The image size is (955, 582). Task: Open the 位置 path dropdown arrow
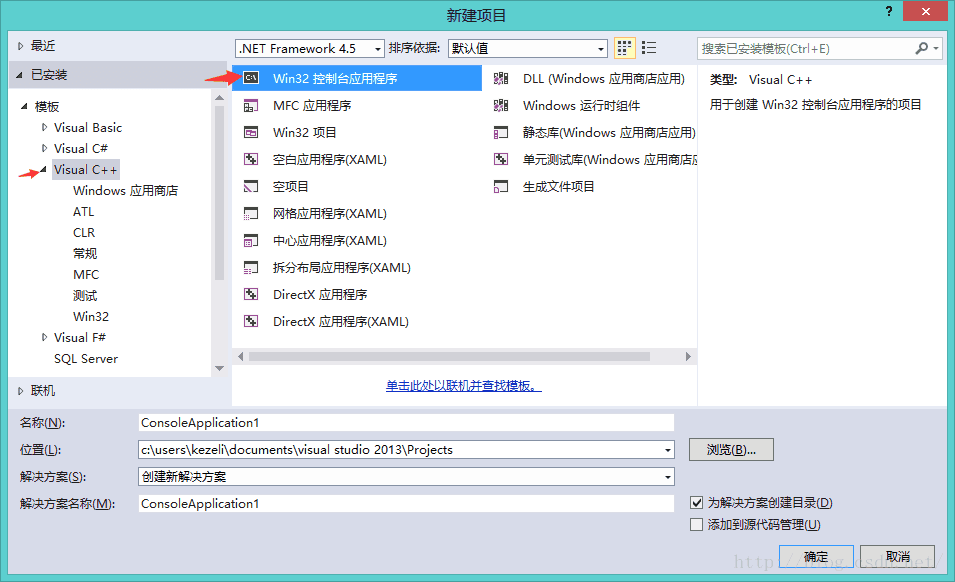[x=668, y=450]
